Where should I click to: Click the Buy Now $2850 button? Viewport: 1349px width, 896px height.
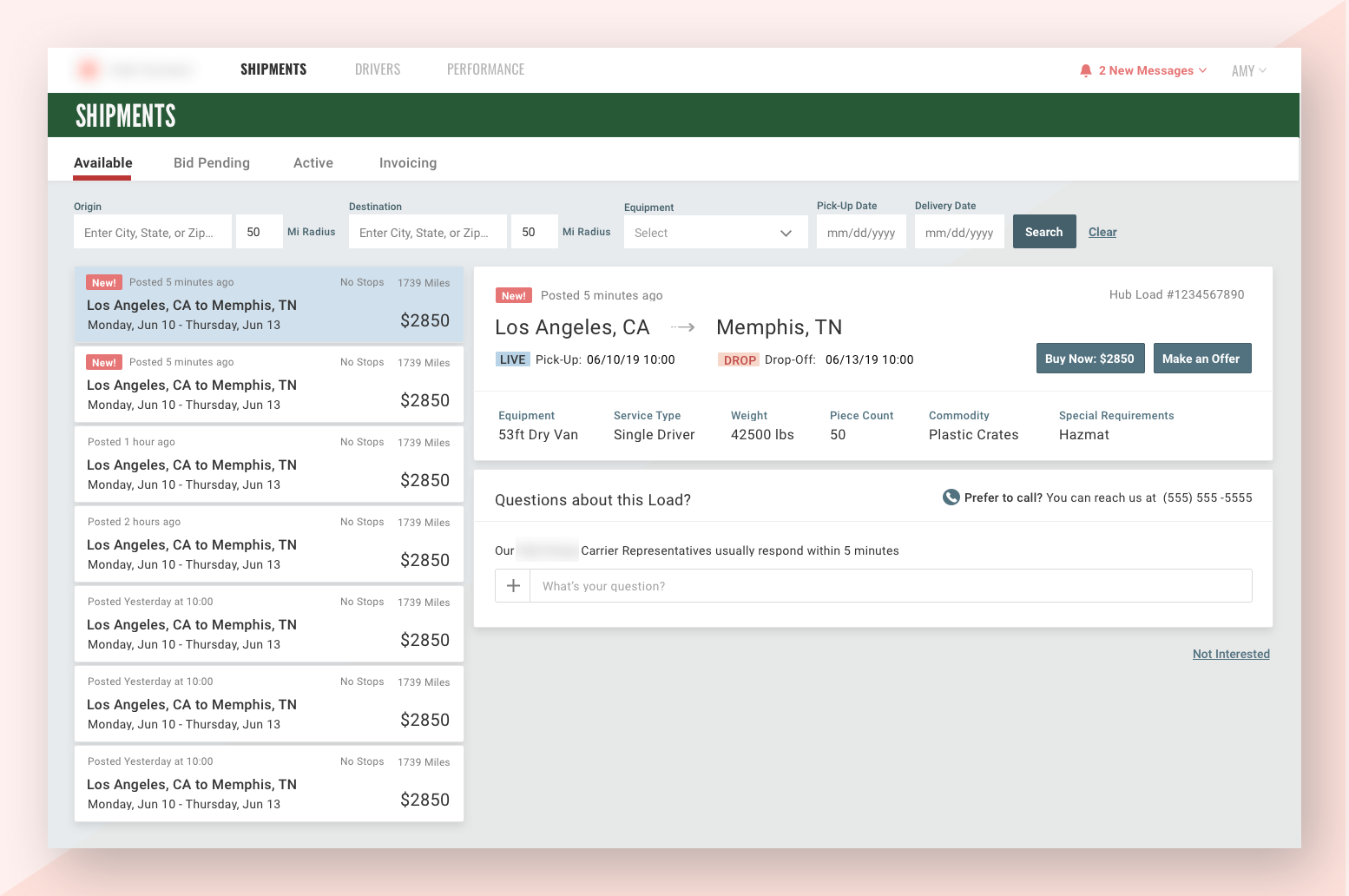[1089, 358]
